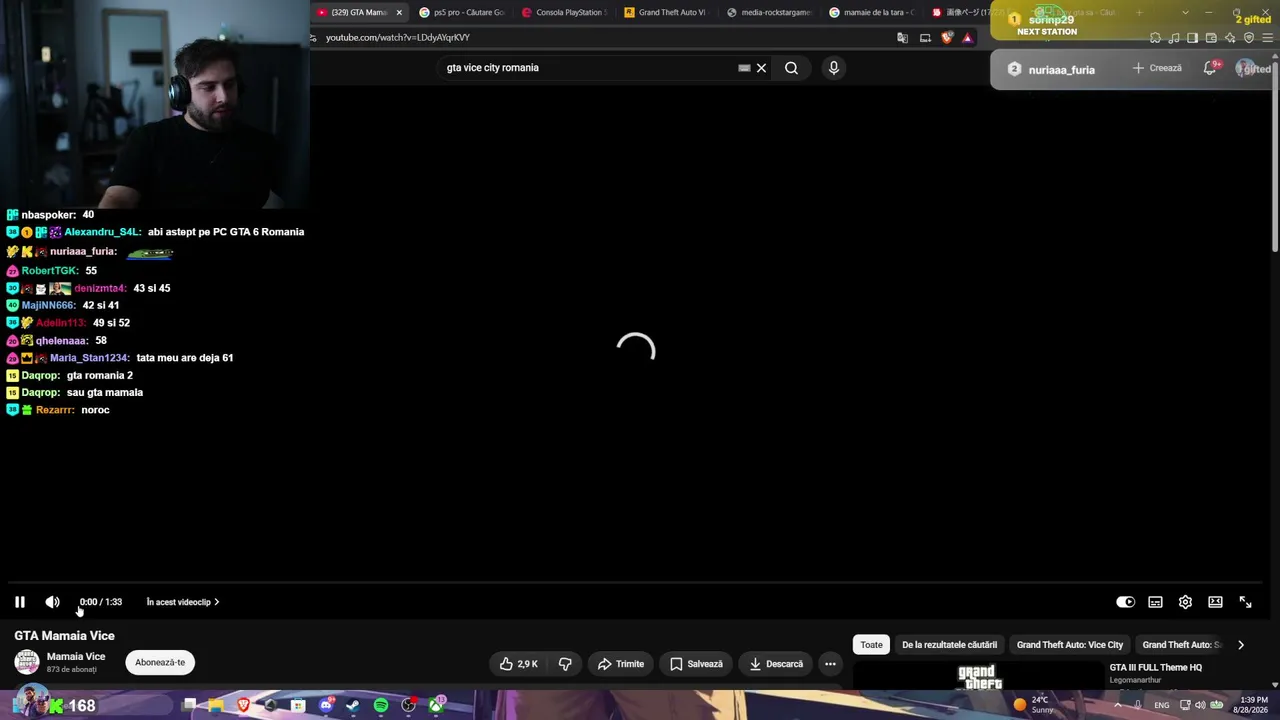The height and width of the screenshot is (720, 1280).
Task: Click the browser address bar URL
Action: tap(398, 38)
